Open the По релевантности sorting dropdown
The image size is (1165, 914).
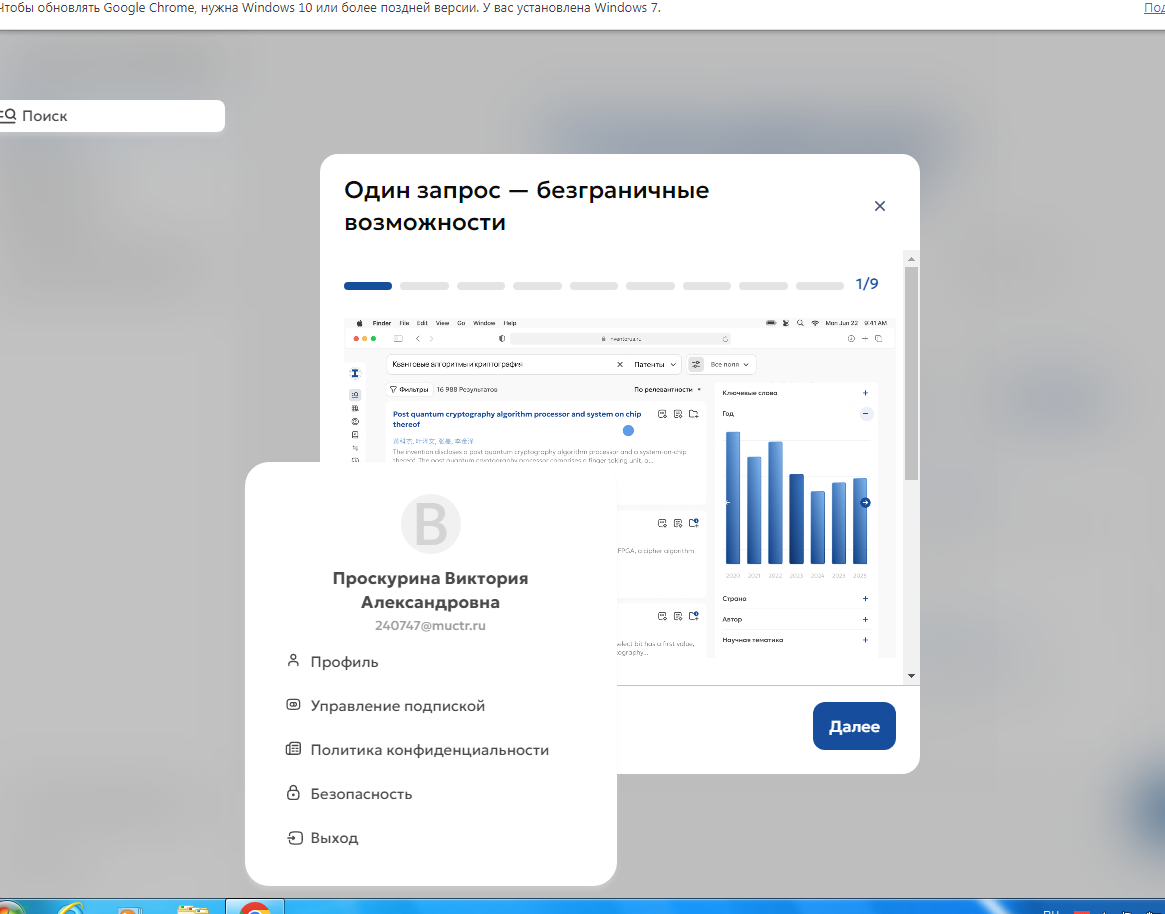pyautogui.click(x=660, y=389)
